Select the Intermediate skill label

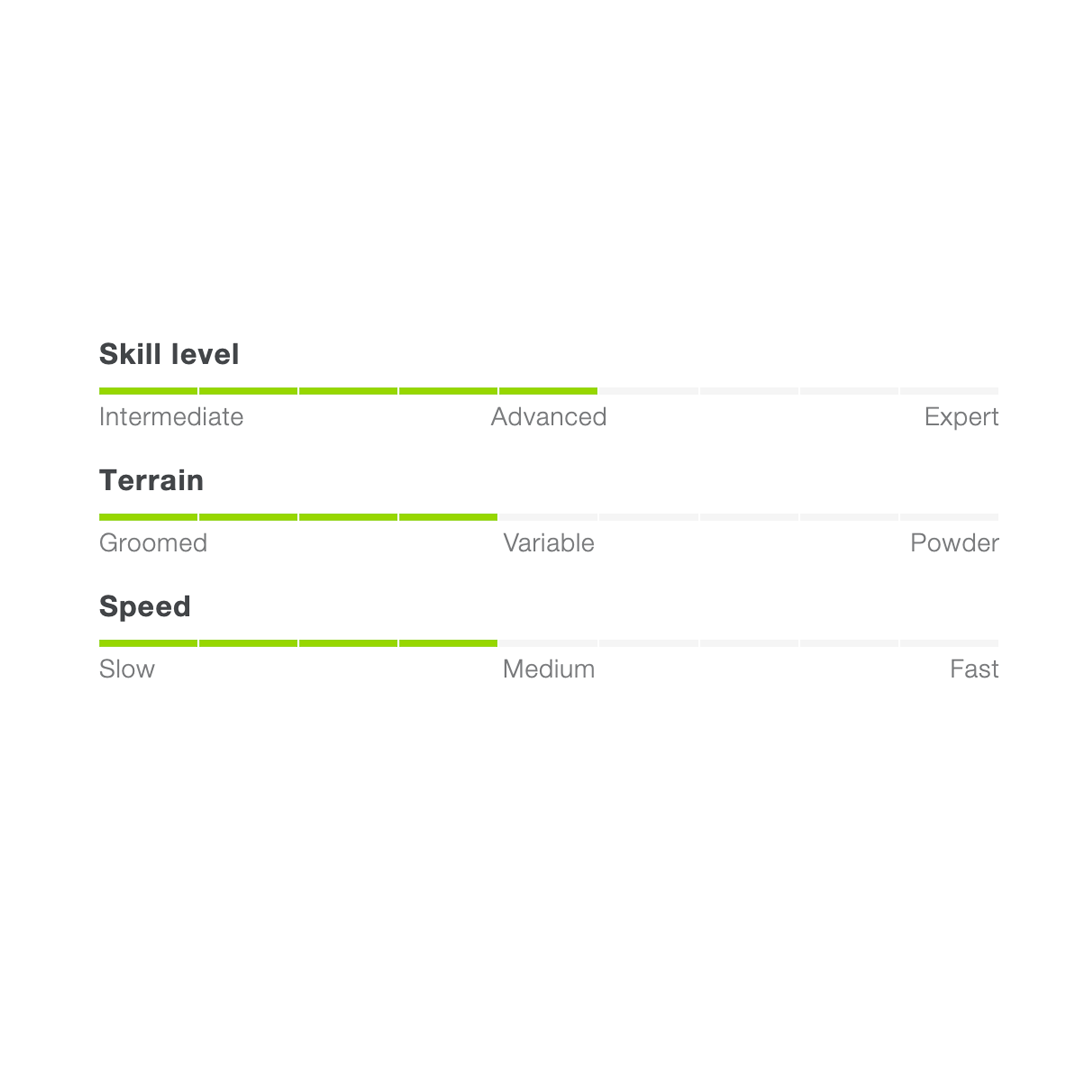point(171,417)
